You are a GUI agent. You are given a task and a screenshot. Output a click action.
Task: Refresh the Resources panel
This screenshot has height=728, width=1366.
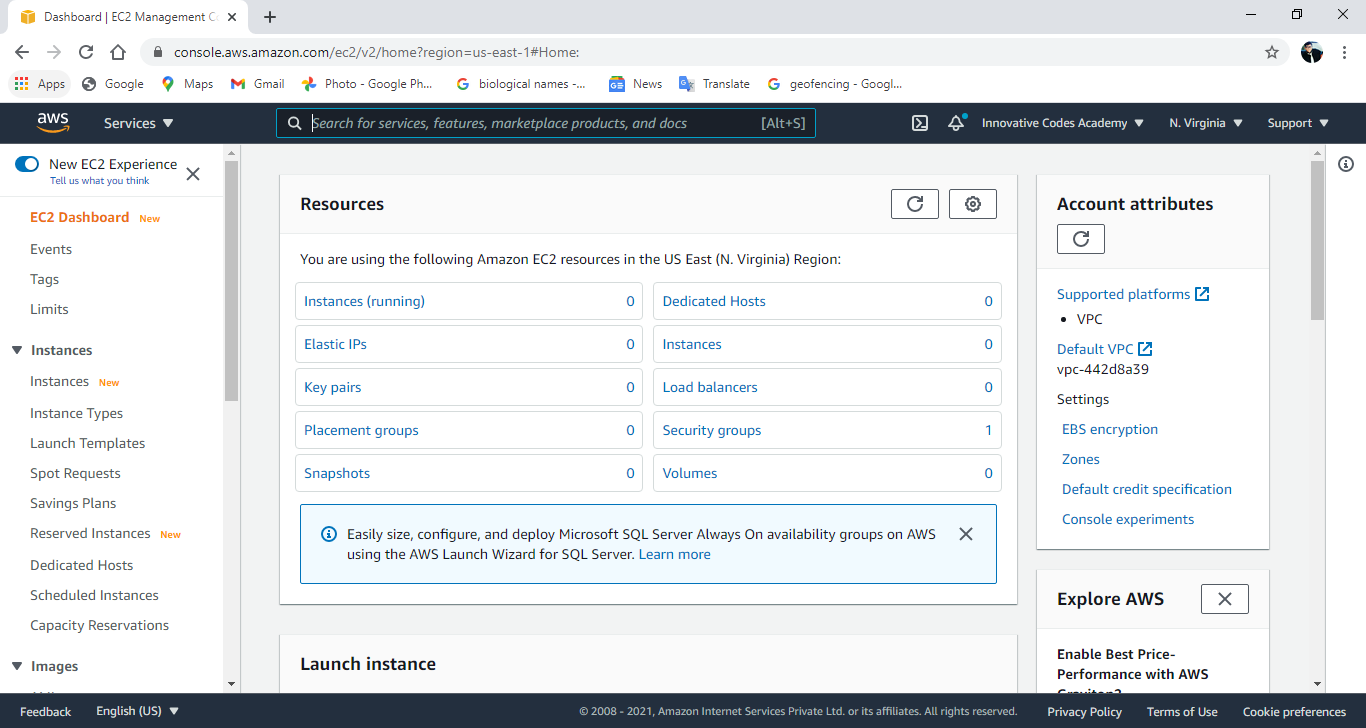point(914,203)
